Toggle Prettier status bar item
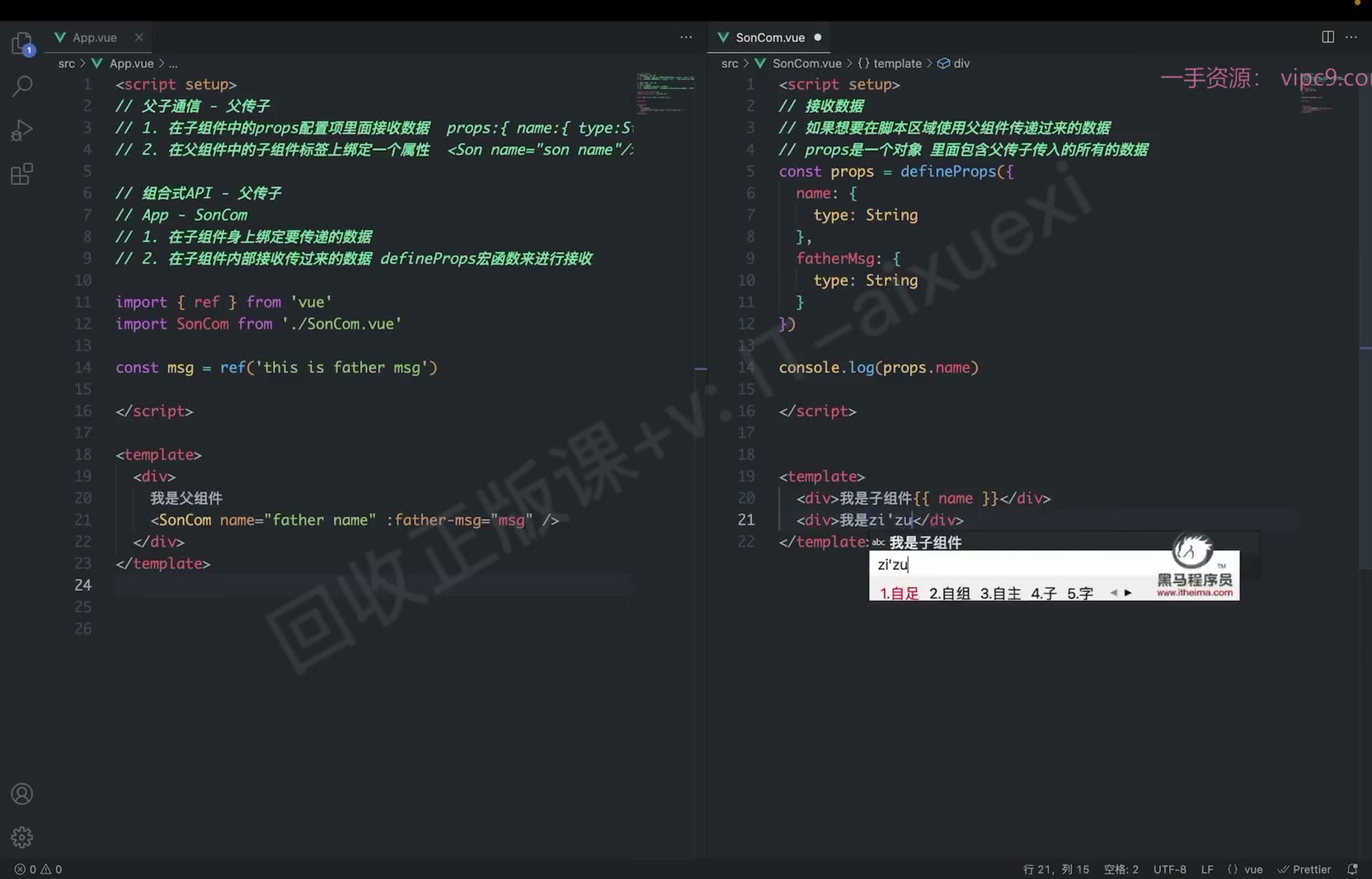 click(1304, 869)
